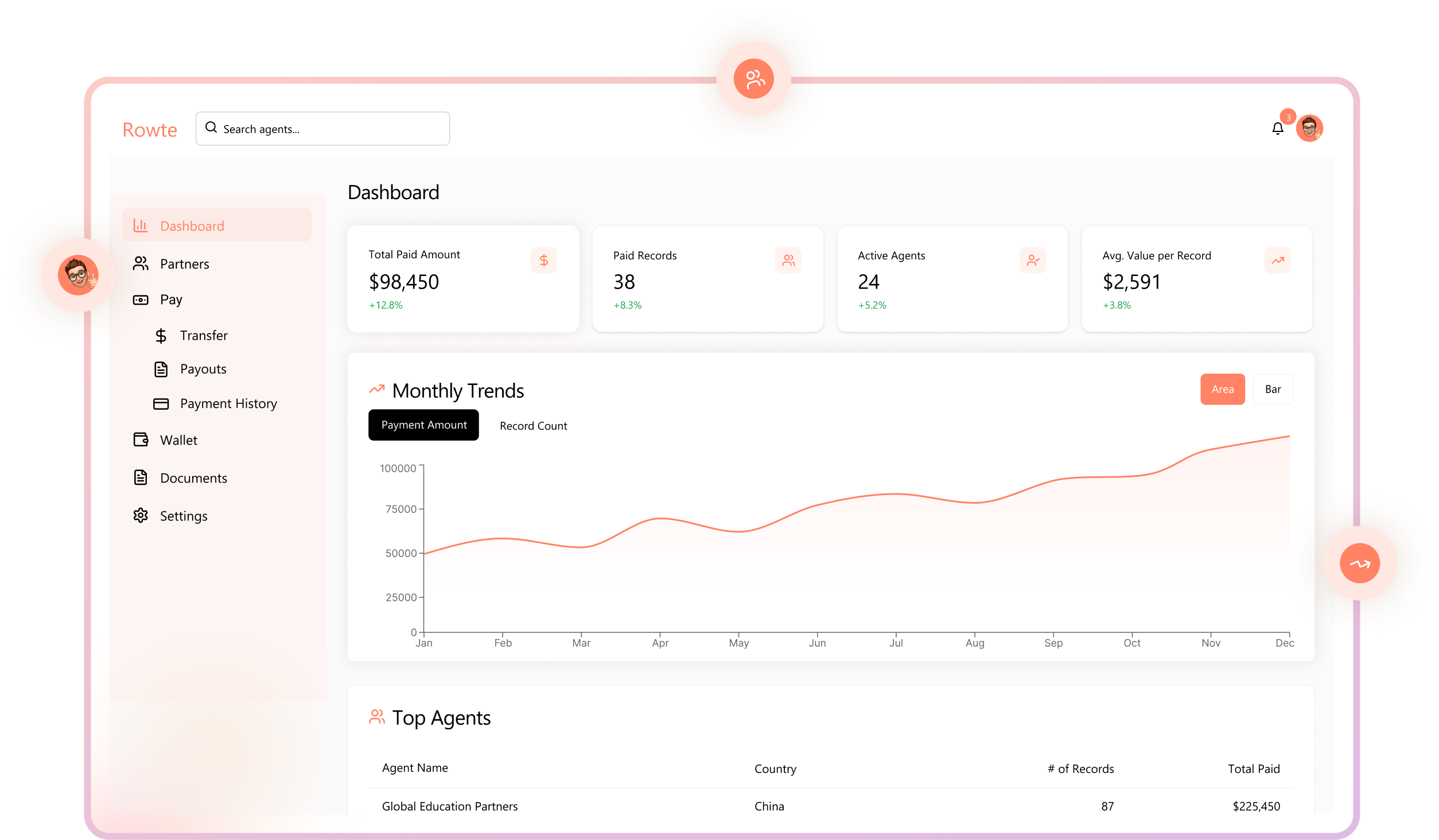The width and height of the screenshot is (1439, 840).
Task: Click the Payouts document icon
Action: 161,369
